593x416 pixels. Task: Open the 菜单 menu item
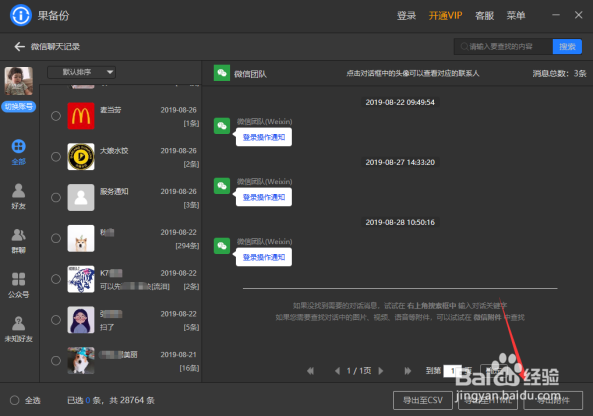(516, 16)
